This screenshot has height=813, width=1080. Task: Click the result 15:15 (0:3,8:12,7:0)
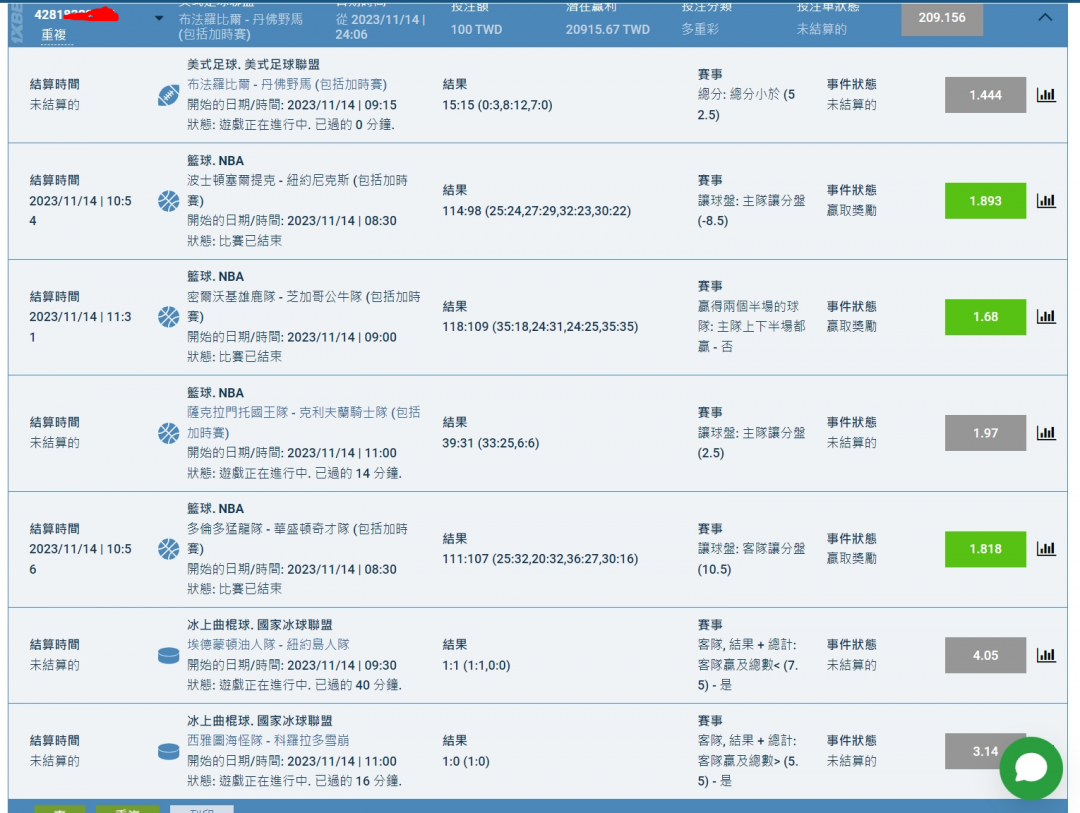497,105
